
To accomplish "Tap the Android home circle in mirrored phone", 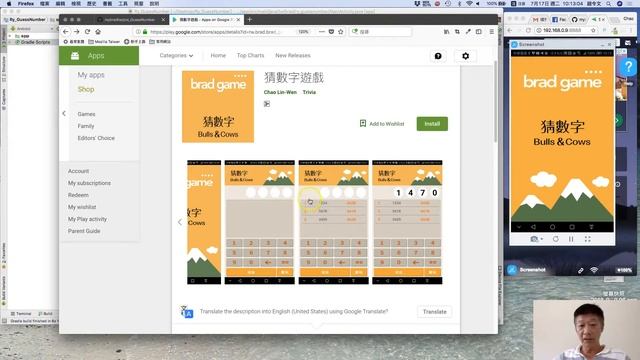I will tap(552, 227).
